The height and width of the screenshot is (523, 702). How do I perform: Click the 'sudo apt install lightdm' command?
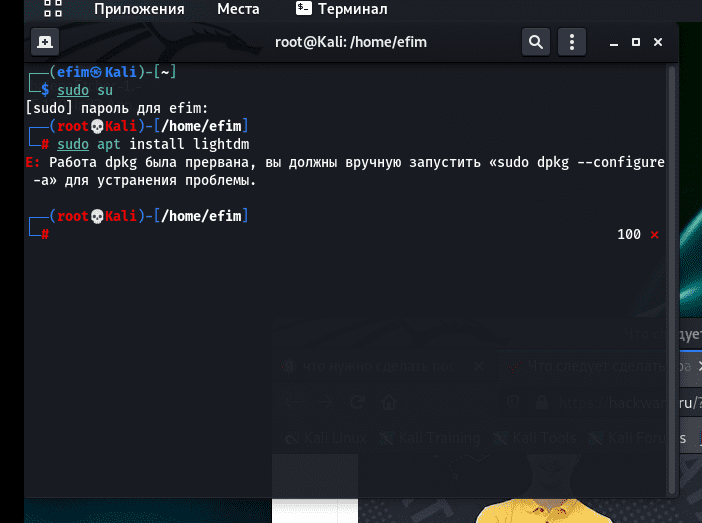(x=153, y=144)
